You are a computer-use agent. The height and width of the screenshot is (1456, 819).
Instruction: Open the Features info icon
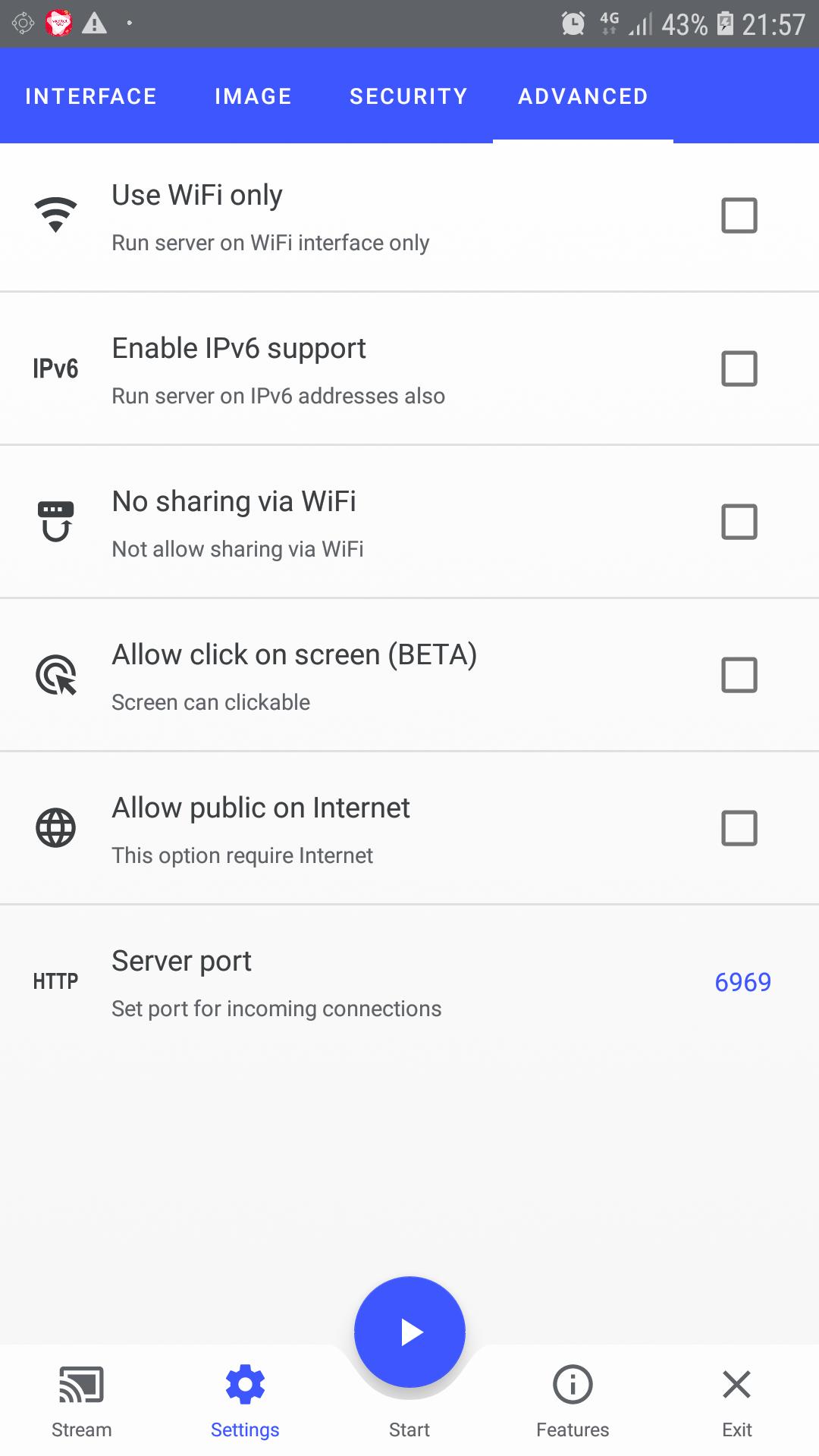point(573,1385)
